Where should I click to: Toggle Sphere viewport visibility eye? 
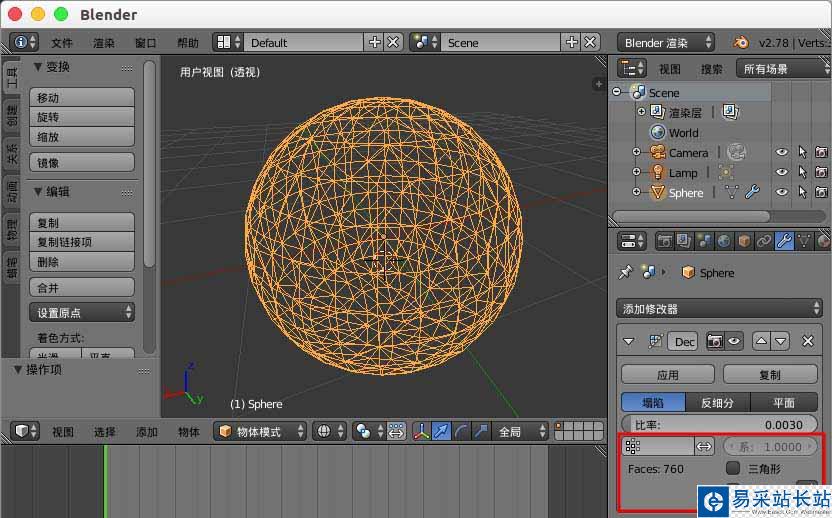point(782,192)
